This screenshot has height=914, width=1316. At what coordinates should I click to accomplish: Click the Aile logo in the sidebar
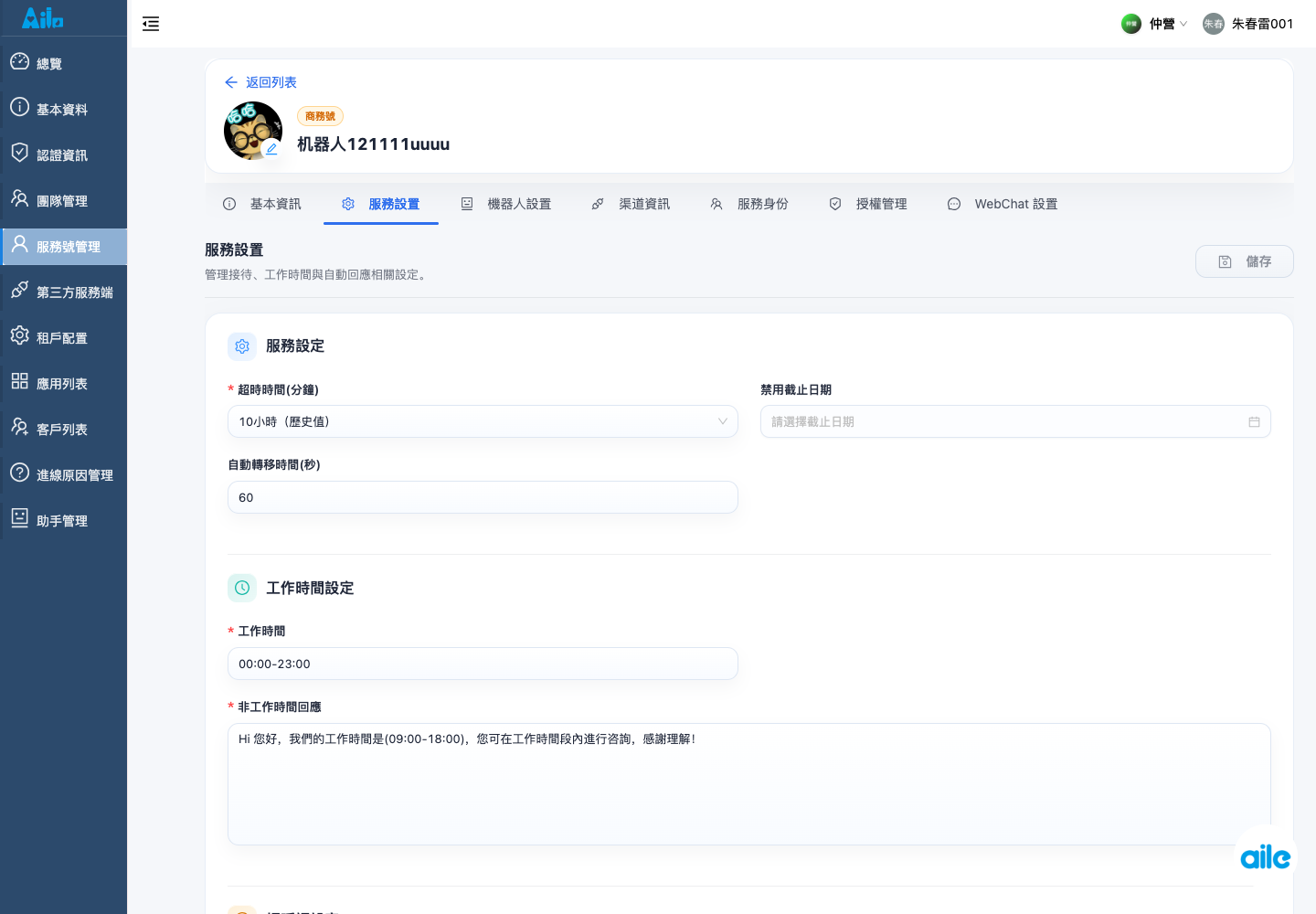pyautogui.click(x=43, y=17)
